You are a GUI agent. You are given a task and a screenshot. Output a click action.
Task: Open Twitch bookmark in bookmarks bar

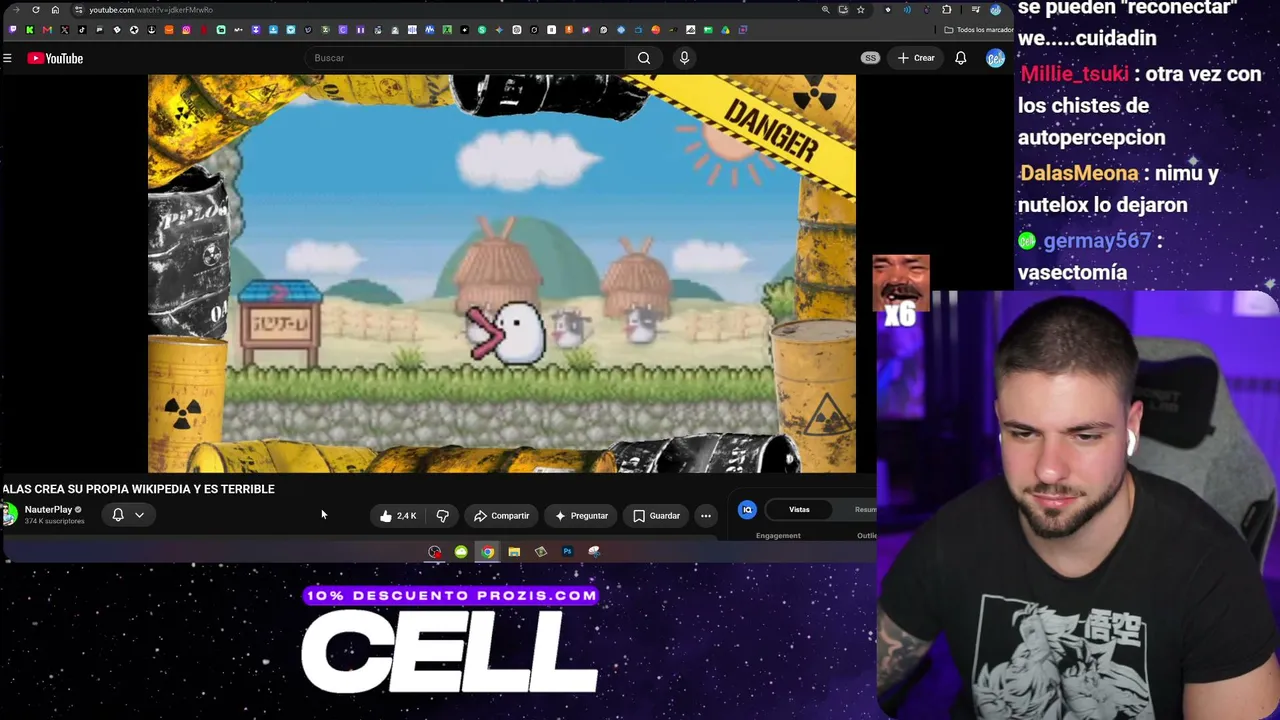[12, 30]
